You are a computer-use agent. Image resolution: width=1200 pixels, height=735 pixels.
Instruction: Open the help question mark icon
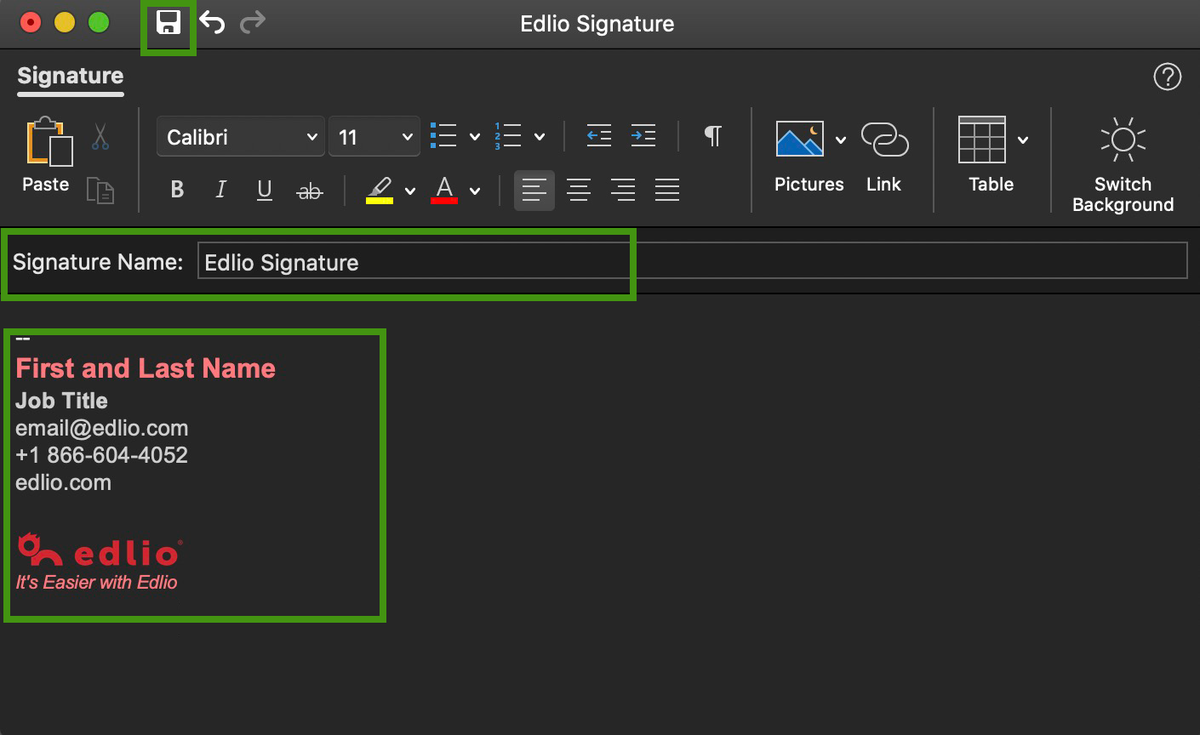1167,77
